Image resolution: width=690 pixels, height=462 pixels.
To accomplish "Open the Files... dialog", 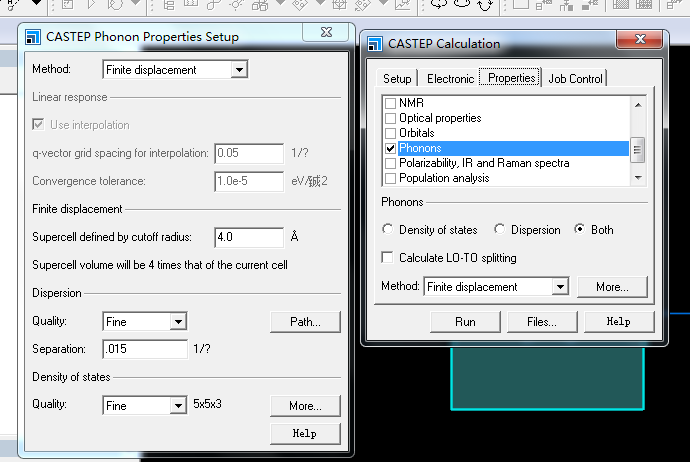I will coord(542,322).
